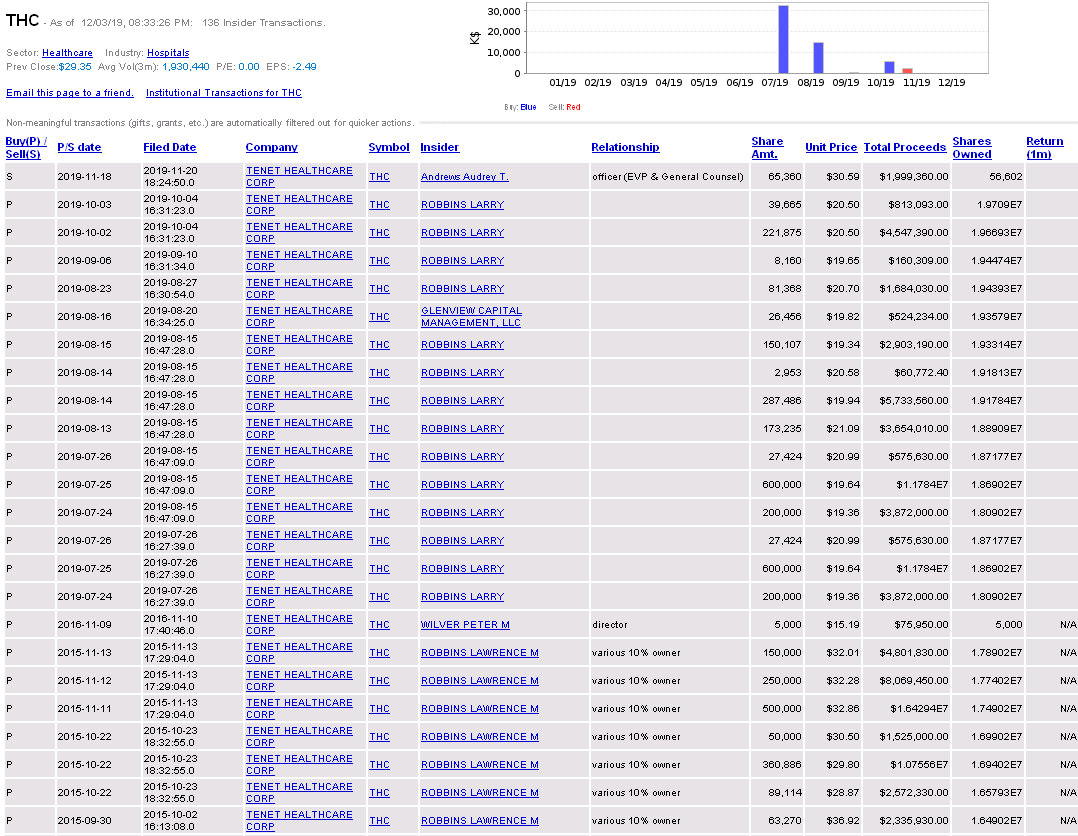
Task: Sort by the Relationship column header
Action: 625,147
